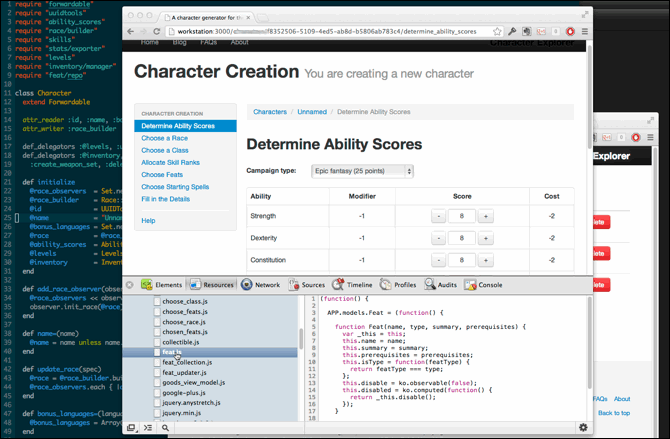
Task: Click the Help link in sidebar
Action: (148, 221)
